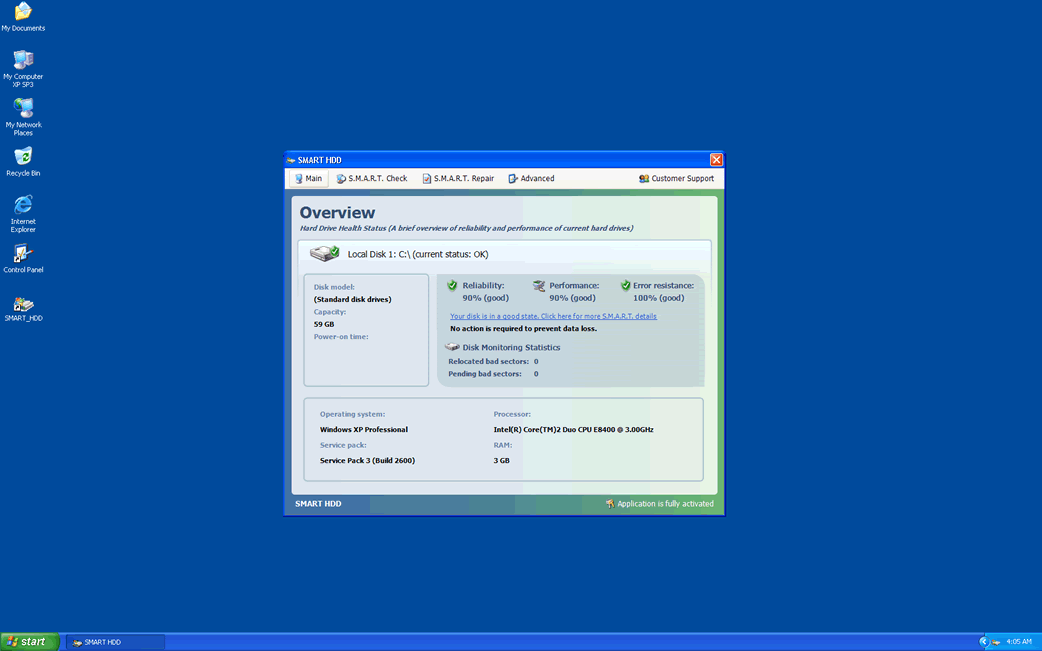Open My Documents desktop icon

tap(23, 12)
